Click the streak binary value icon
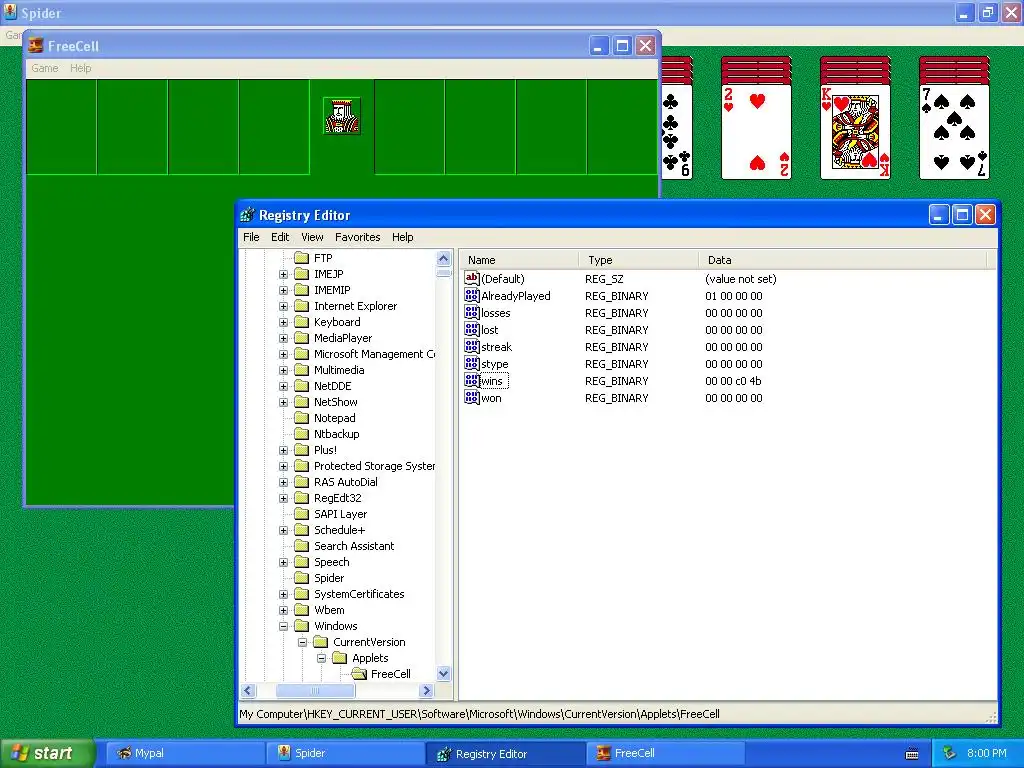Image resolution: width=1024 pixels, height=768 pixels. point(472,346)
